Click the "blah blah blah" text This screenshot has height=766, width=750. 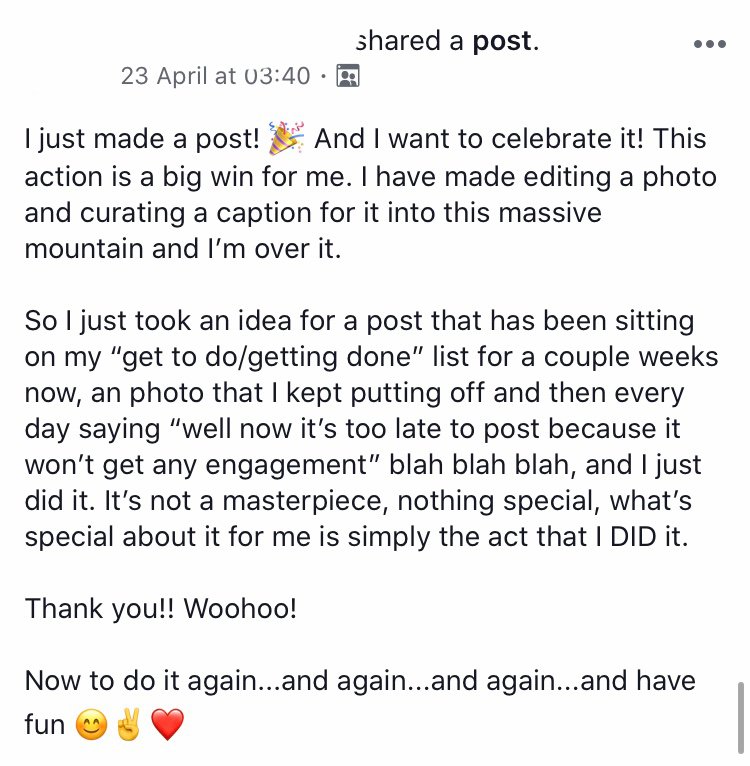(479, 465)
